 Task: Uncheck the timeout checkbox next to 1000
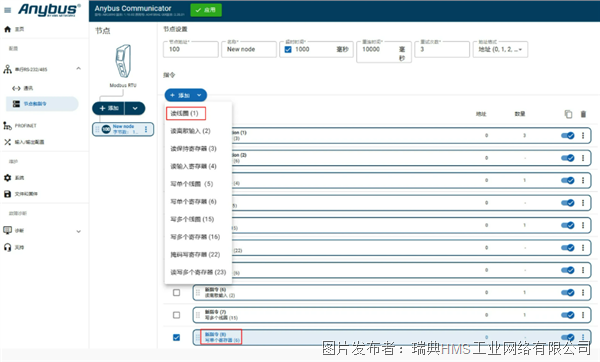coord(288,49)
